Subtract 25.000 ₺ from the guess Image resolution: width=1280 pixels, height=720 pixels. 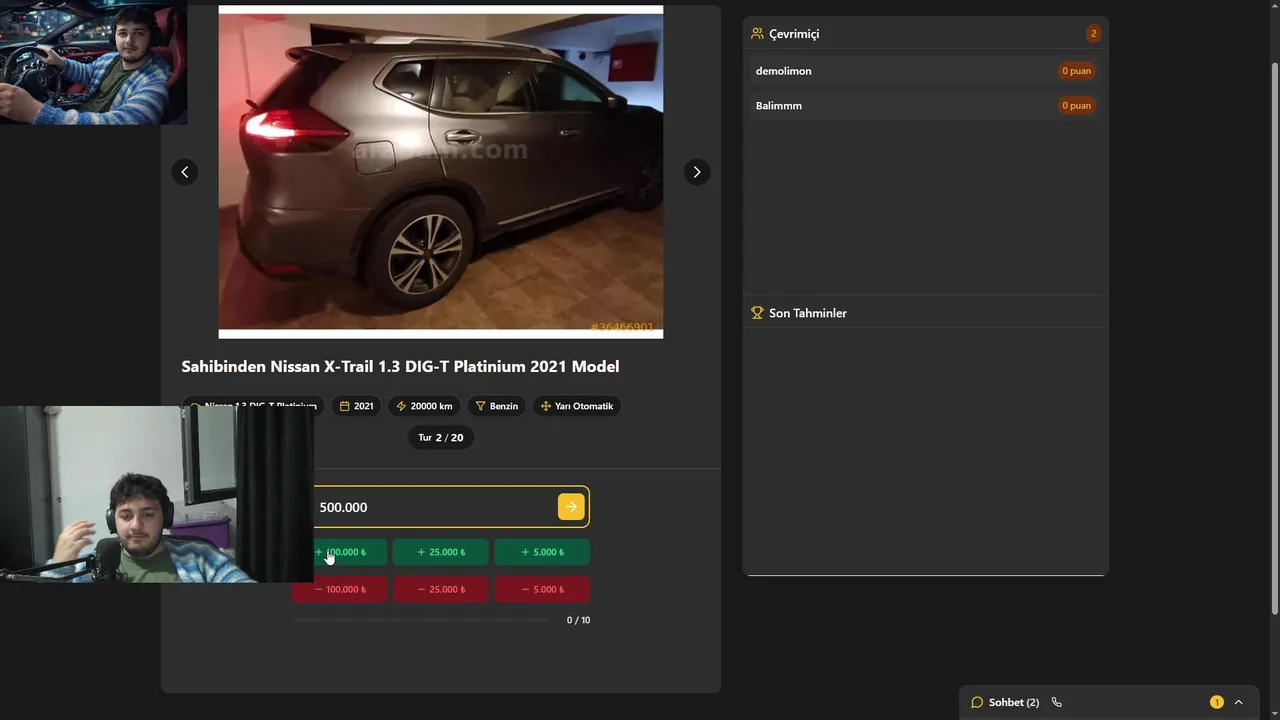[440, 589]
